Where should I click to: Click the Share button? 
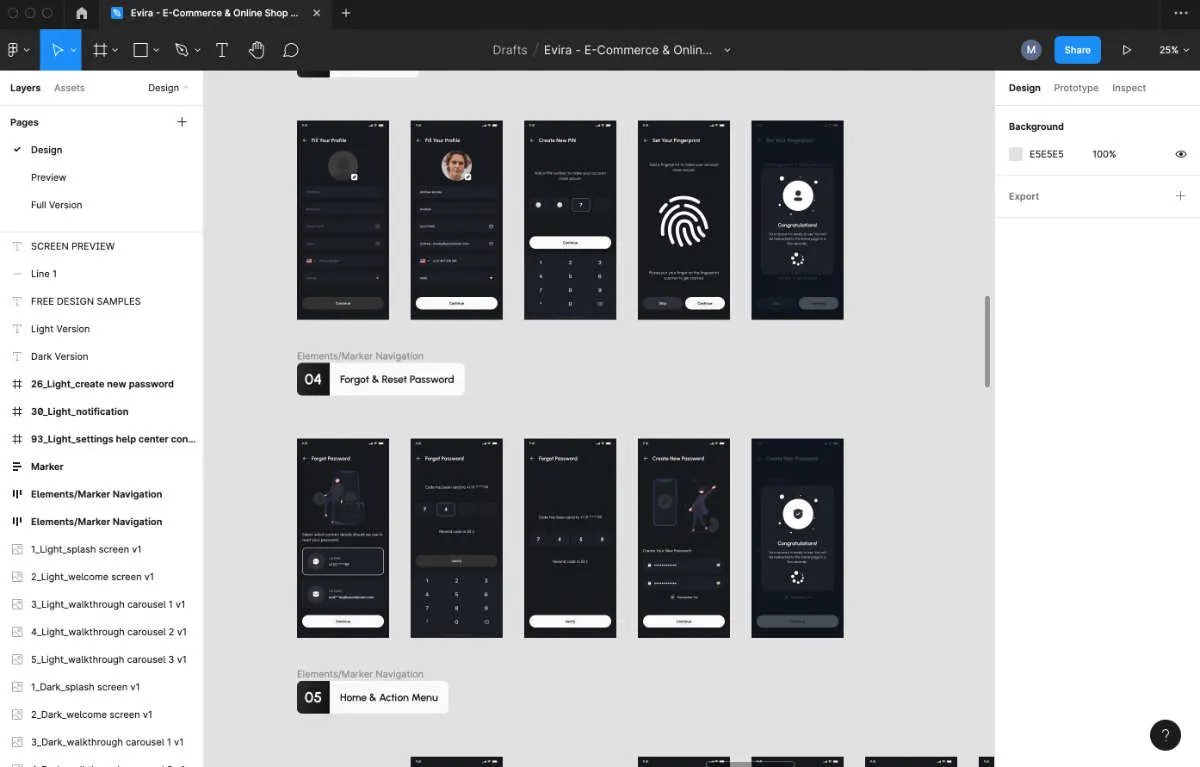[1077, 50]
